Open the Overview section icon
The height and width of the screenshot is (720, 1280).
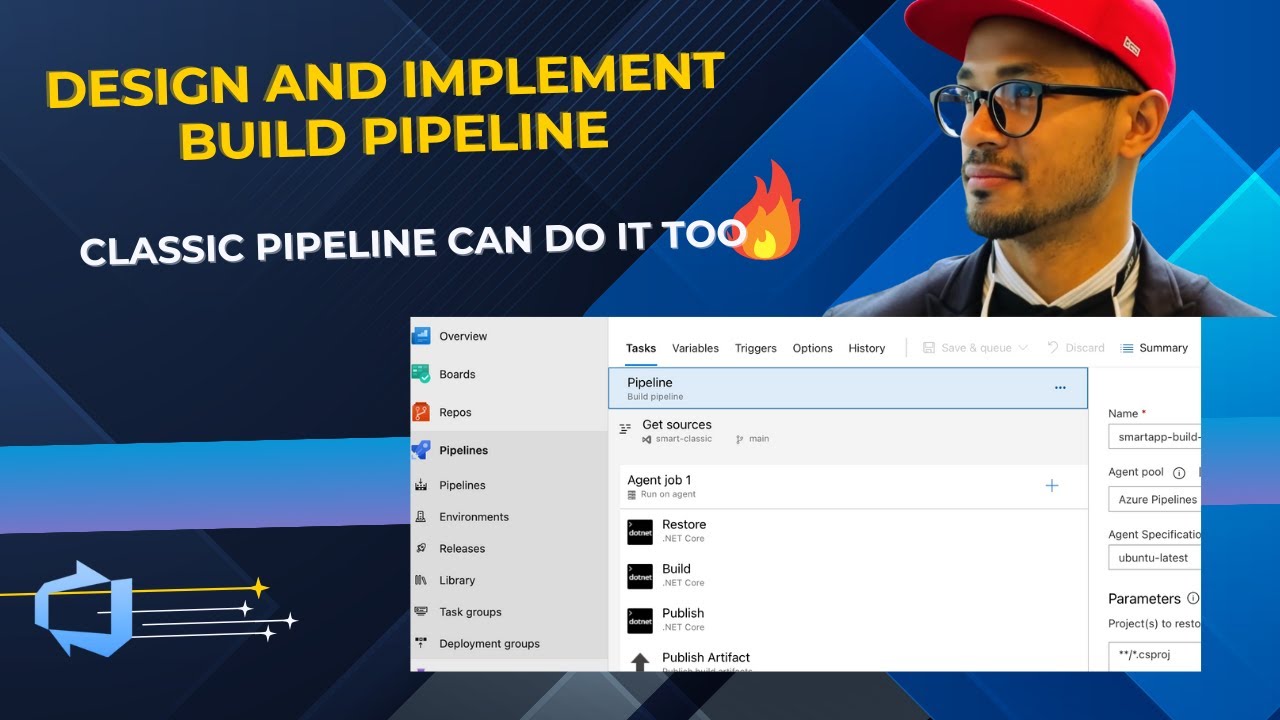point(421,336)
